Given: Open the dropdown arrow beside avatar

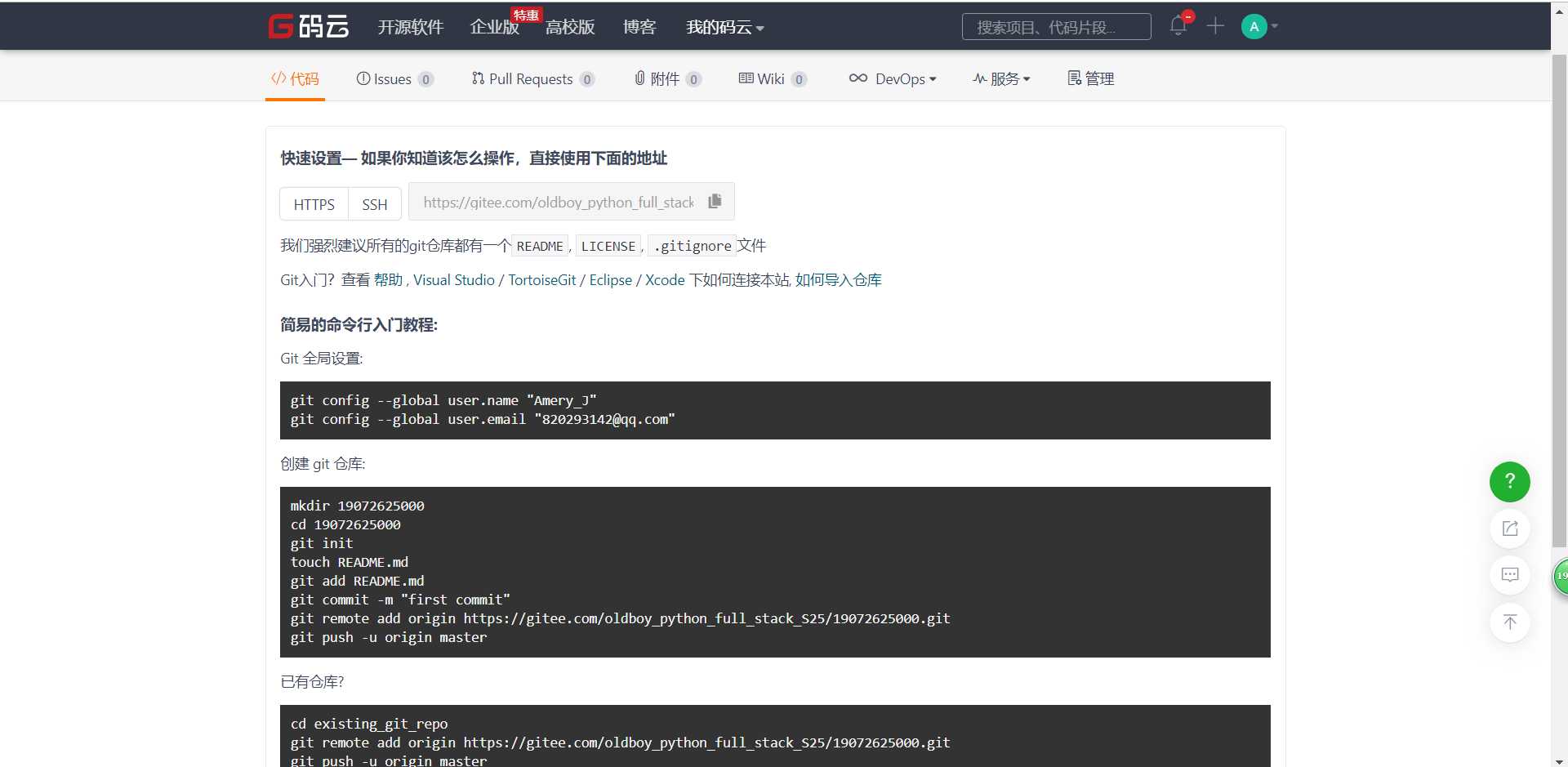Looking at the screenshot, I should [1275, 26].
